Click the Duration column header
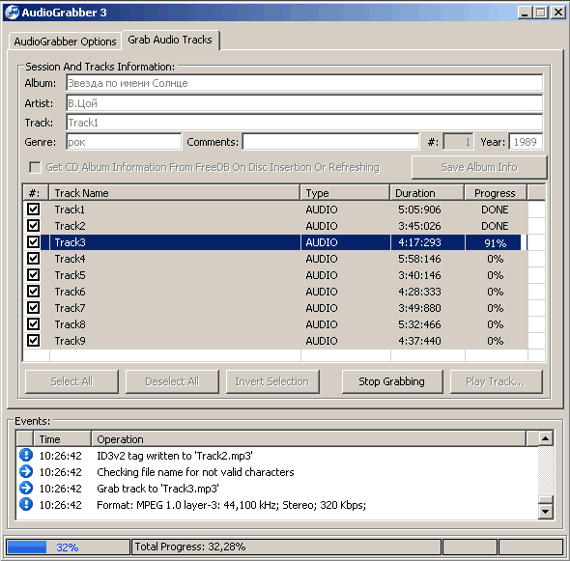 coord(427,193)
